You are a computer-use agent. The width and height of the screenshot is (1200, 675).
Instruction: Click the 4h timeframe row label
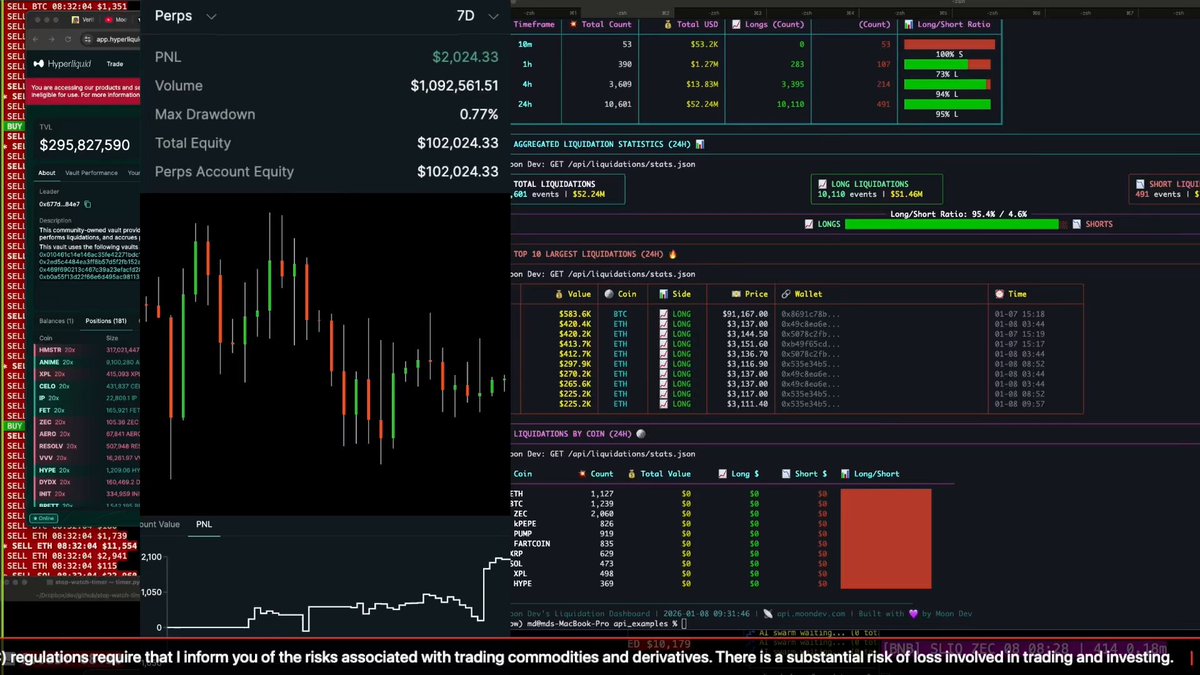(525, 85)
